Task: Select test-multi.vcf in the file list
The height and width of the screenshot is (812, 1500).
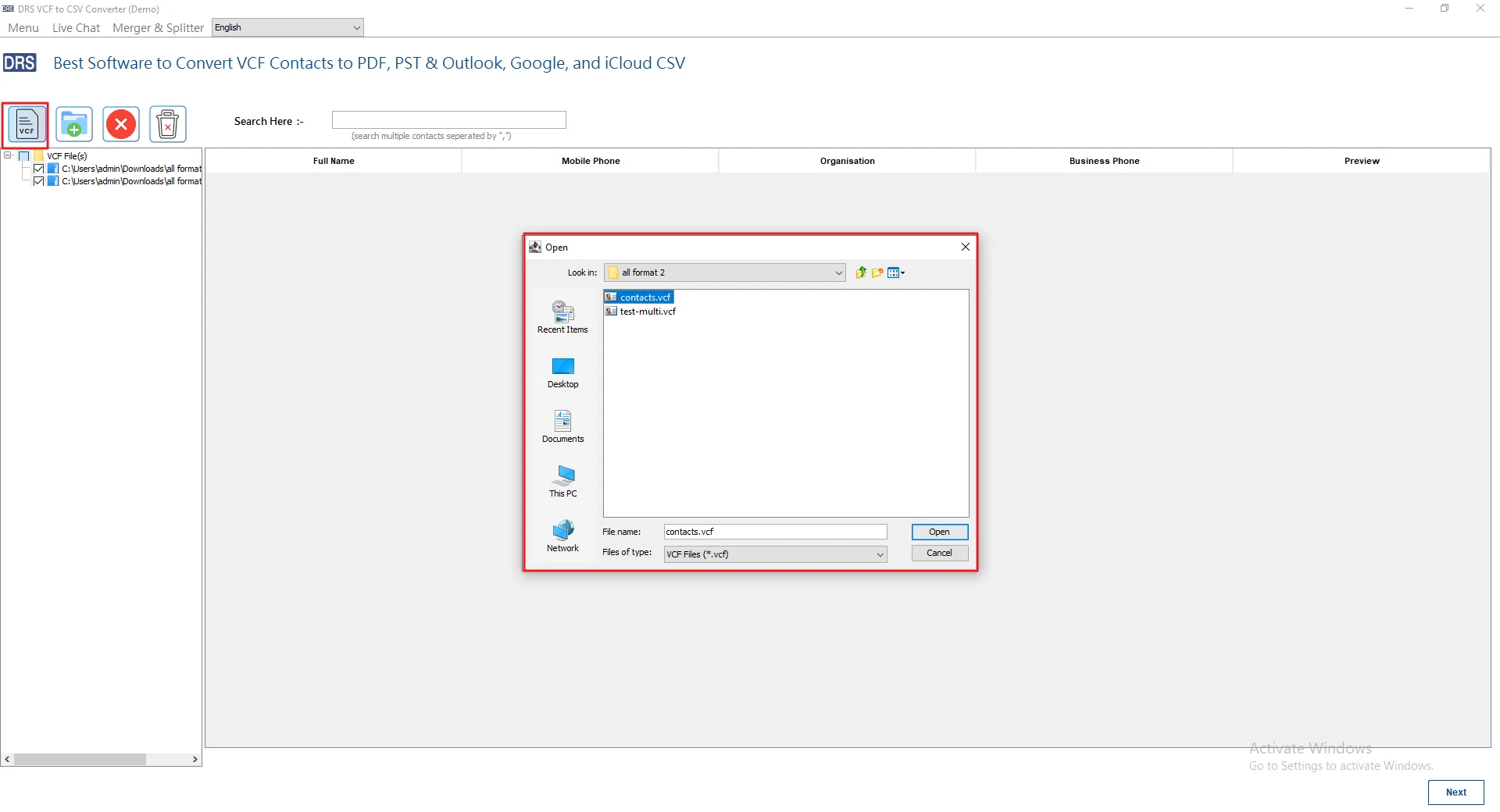Action: pyautogui.click(x=641, y=312)
